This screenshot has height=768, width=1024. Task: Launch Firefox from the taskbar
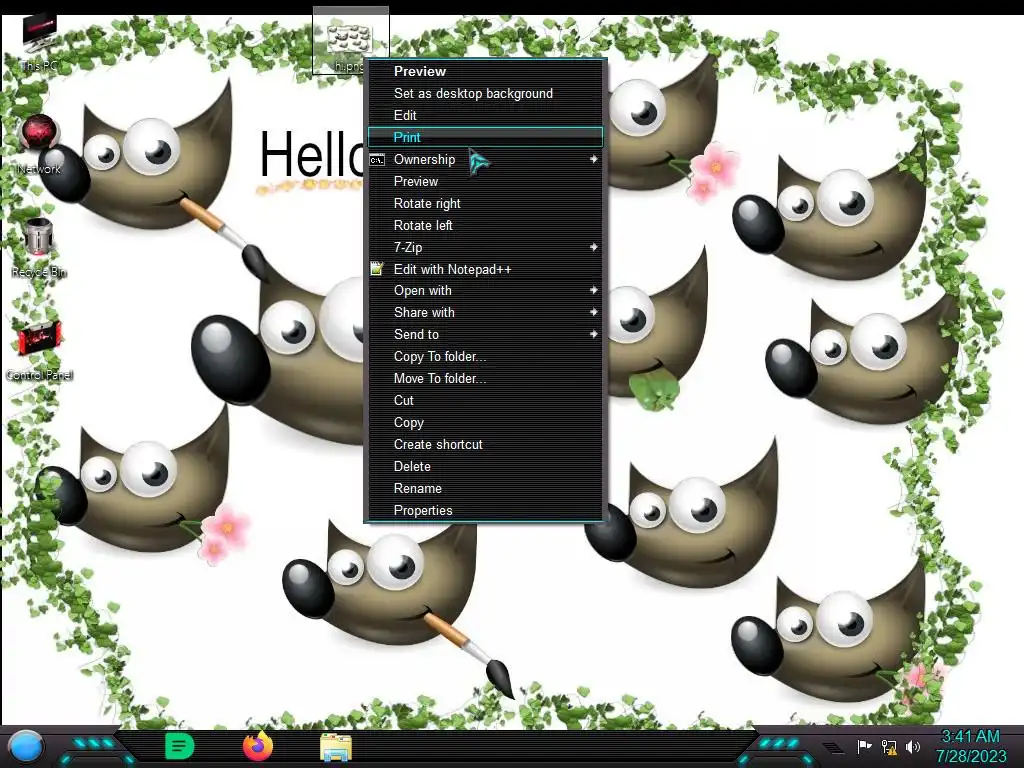coord(258,746)
